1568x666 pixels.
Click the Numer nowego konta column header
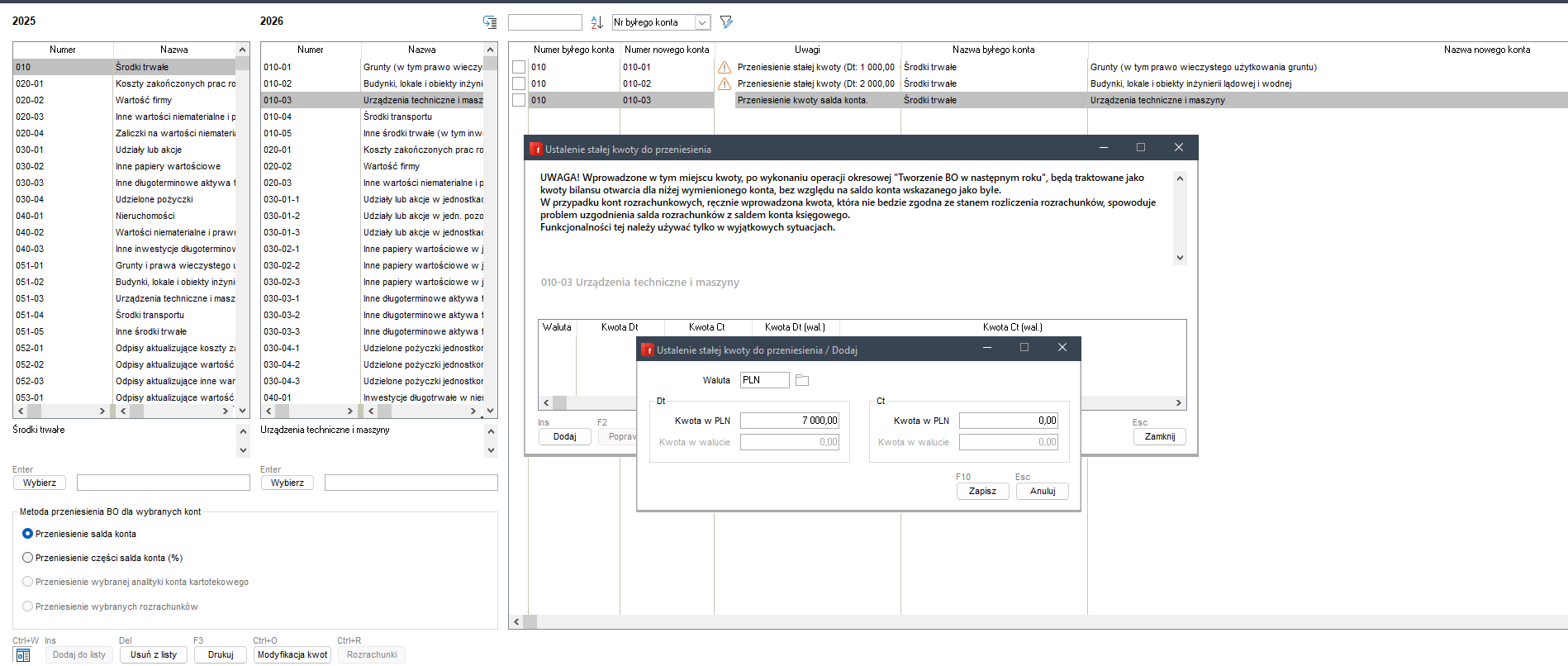(667, 50)
